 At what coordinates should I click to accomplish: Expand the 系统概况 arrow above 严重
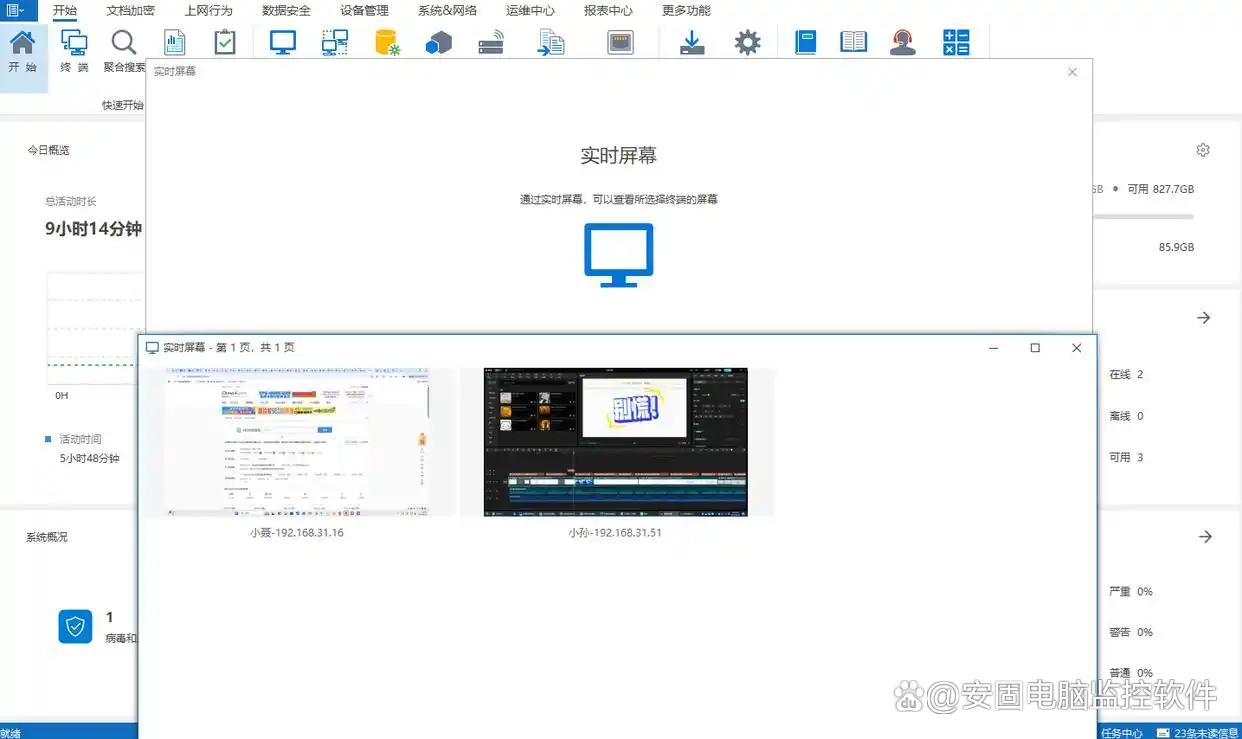point(1205,537)
